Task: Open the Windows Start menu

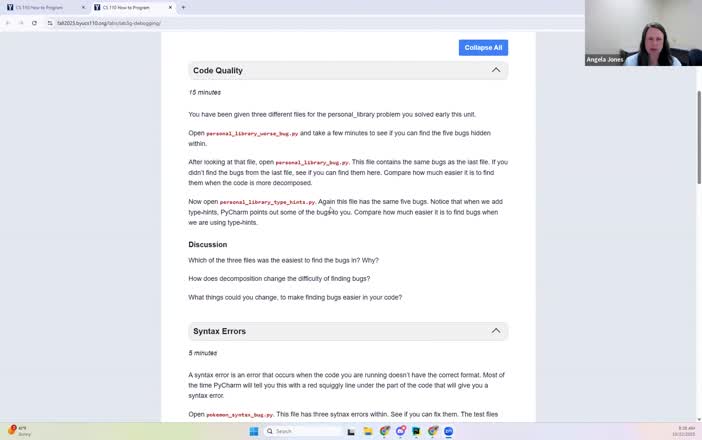Action: click(x=254, y=431)
